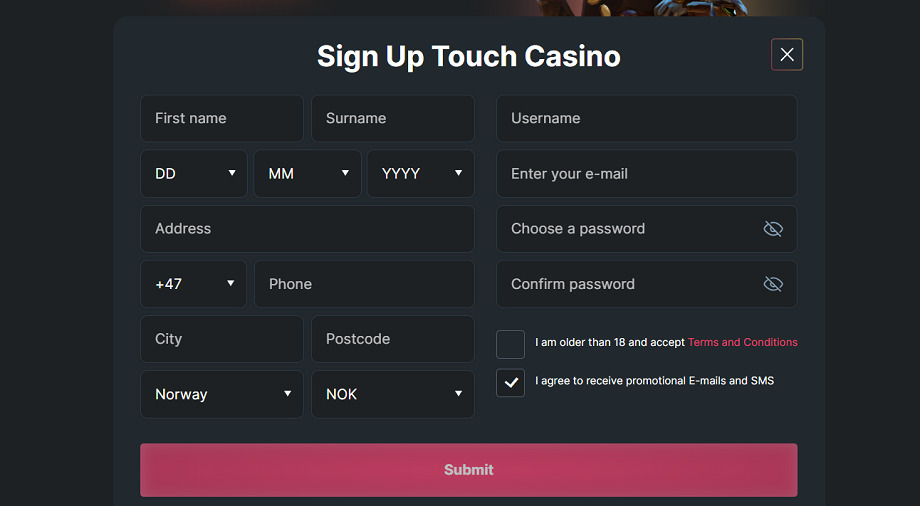The image size is (920, 506).
Task: Toggle visibility eye in Confirm password field
Action: (773, 284)
